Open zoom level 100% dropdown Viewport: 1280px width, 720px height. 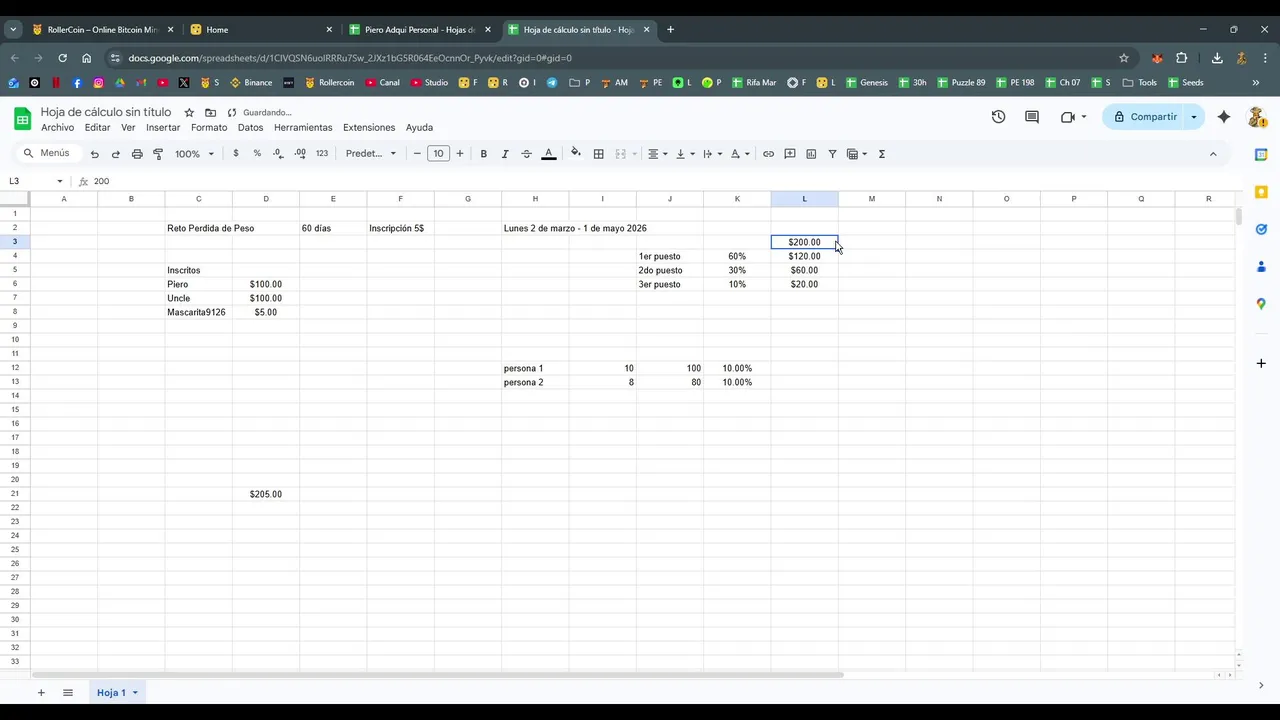[x=194, y=154]
